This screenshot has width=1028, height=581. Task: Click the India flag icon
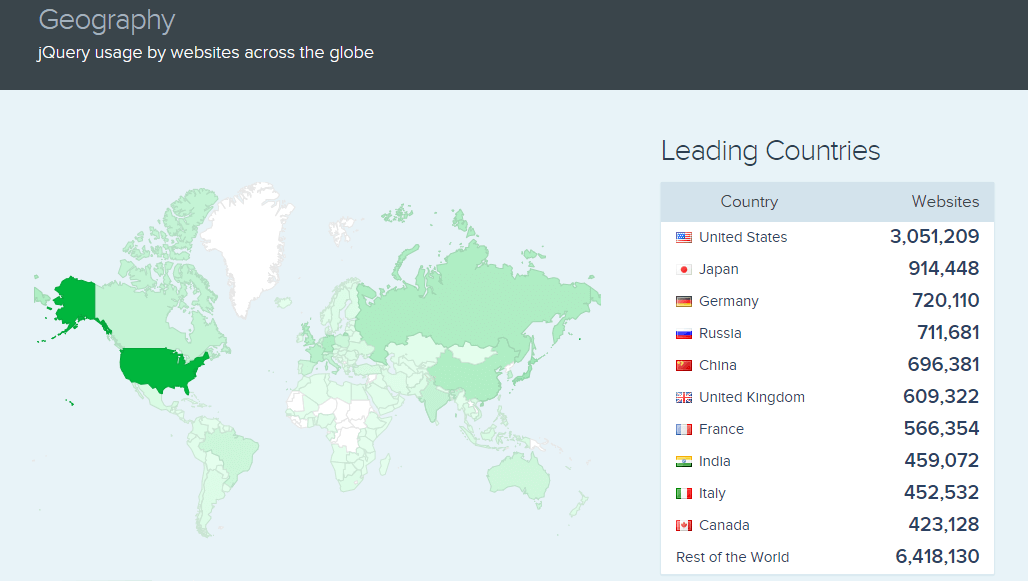[684, 461]
